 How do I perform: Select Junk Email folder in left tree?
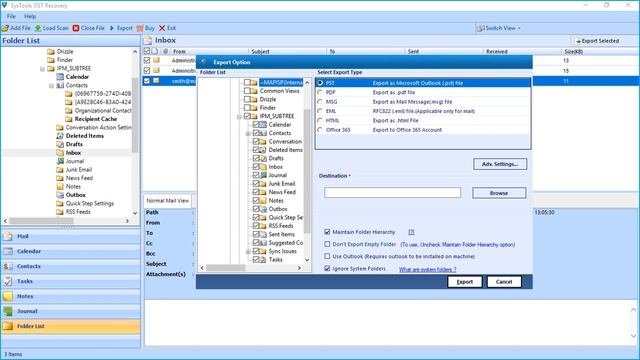(x=79, y=170)
